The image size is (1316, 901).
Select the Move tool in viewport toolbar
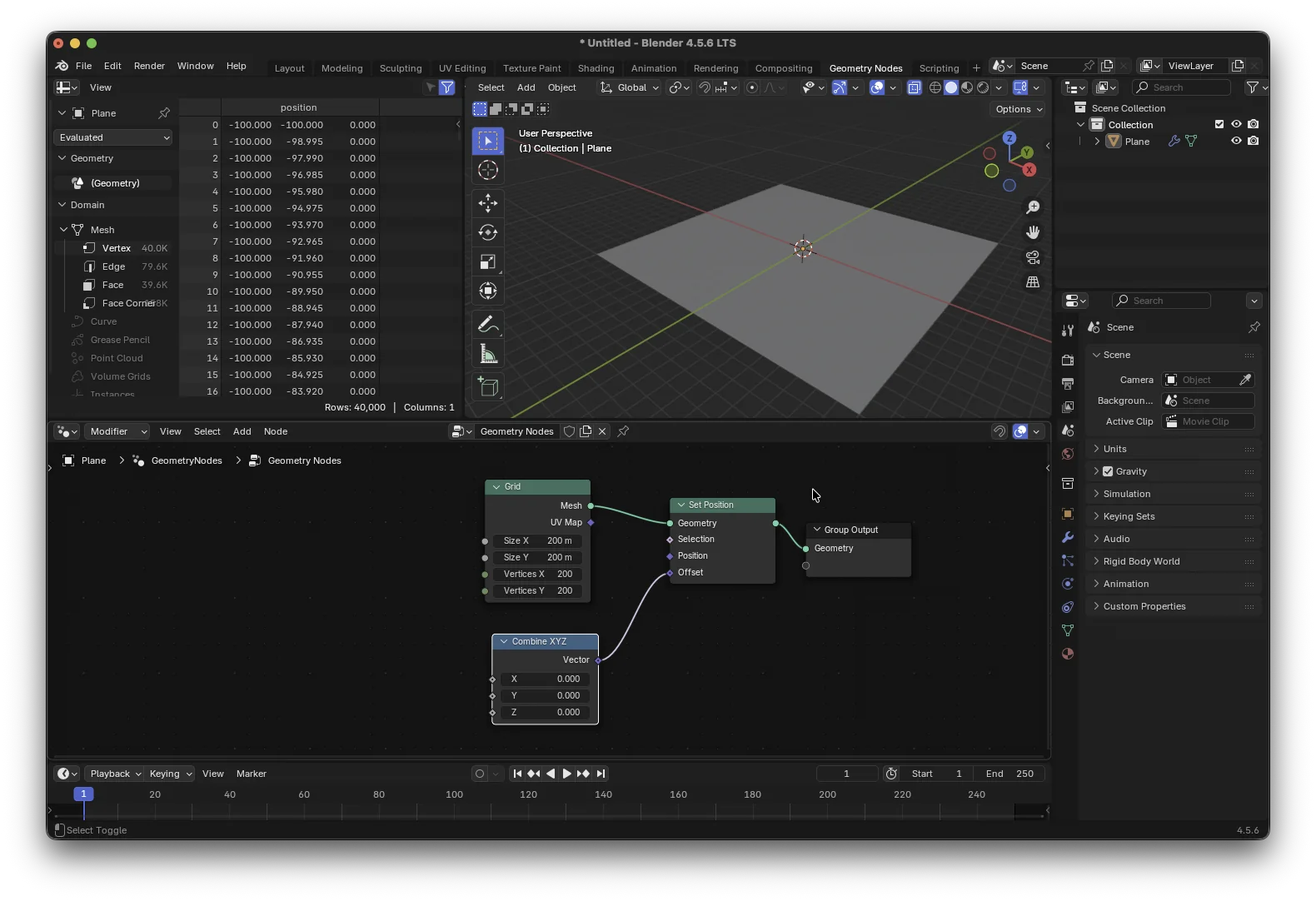(488, 203)
